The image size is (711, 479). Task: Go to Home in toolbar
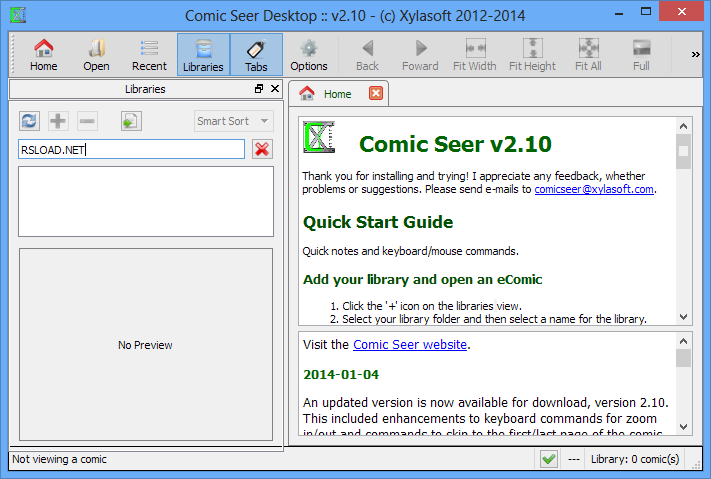point(44,54)
